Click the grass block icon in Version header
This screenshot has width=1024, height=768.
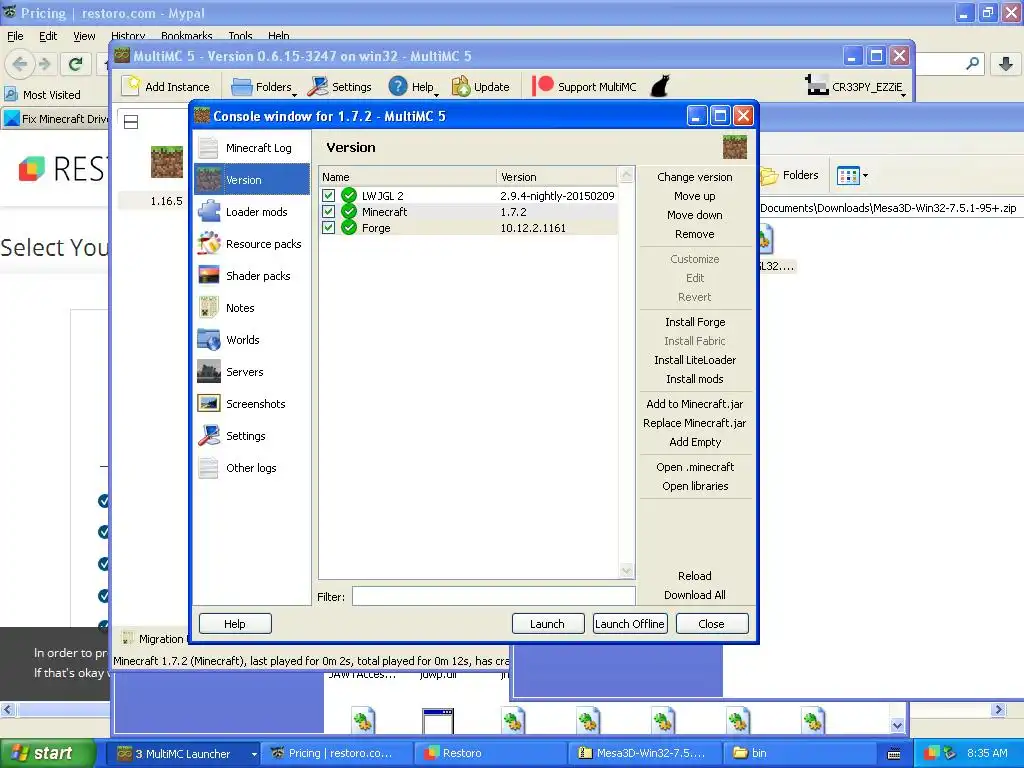coord(735,147)
